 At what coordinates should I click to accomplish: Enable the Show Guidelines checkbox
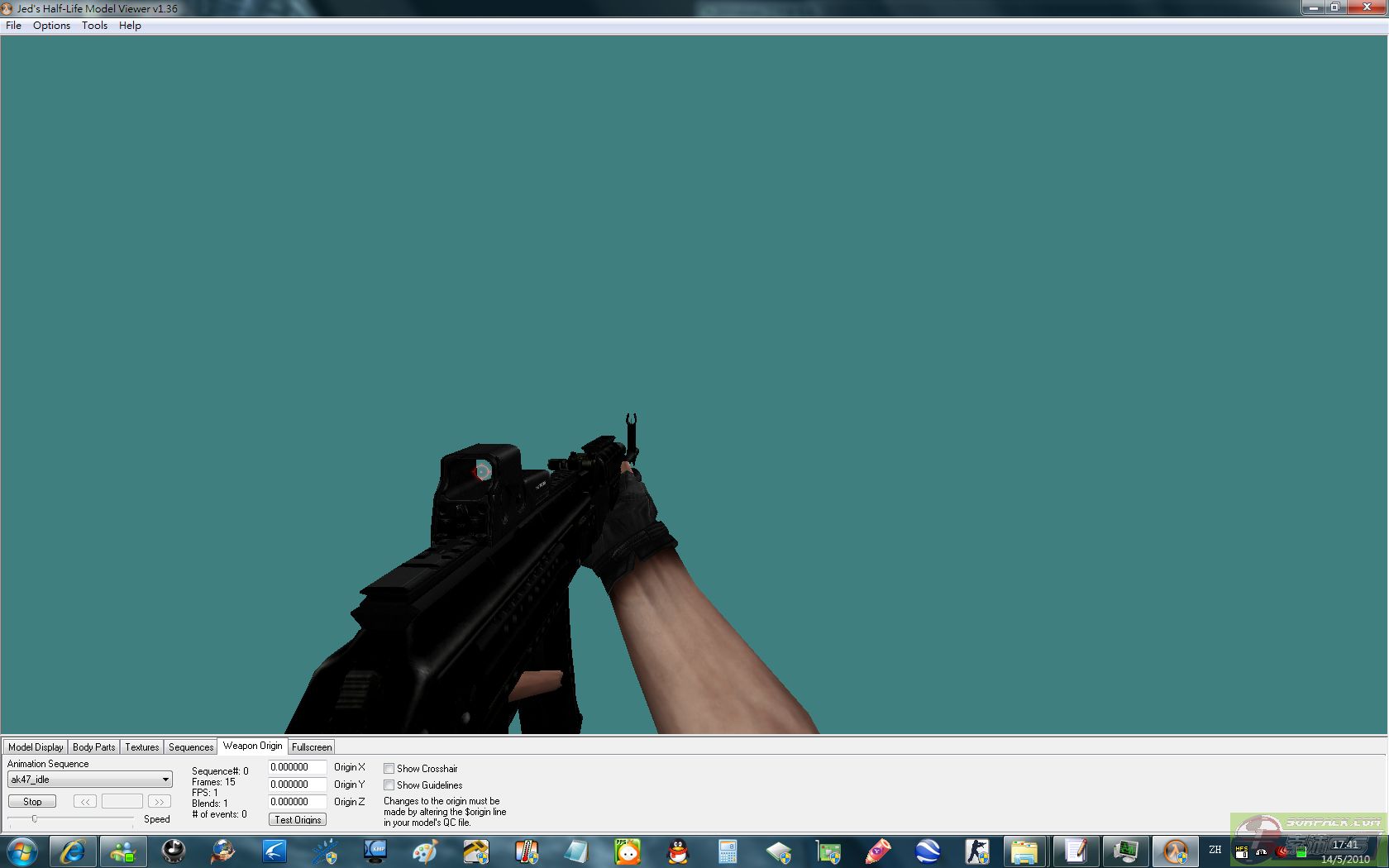tap(389, 785)
